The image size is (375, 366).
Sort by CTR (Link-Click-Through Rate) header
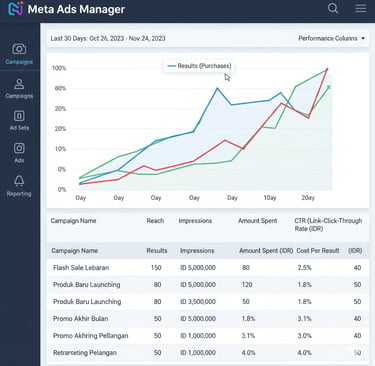tap(328, 225)
